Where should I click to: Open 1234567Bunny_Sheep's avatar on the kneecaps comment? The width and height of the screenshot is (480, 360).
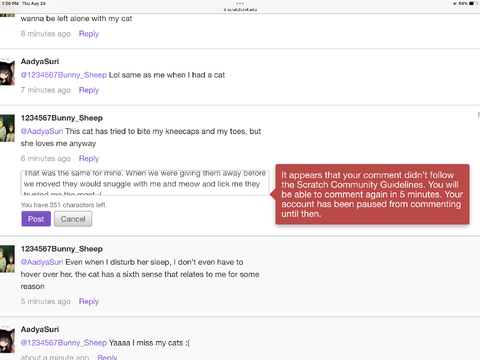pyautogui.click(x=7, y=128)
